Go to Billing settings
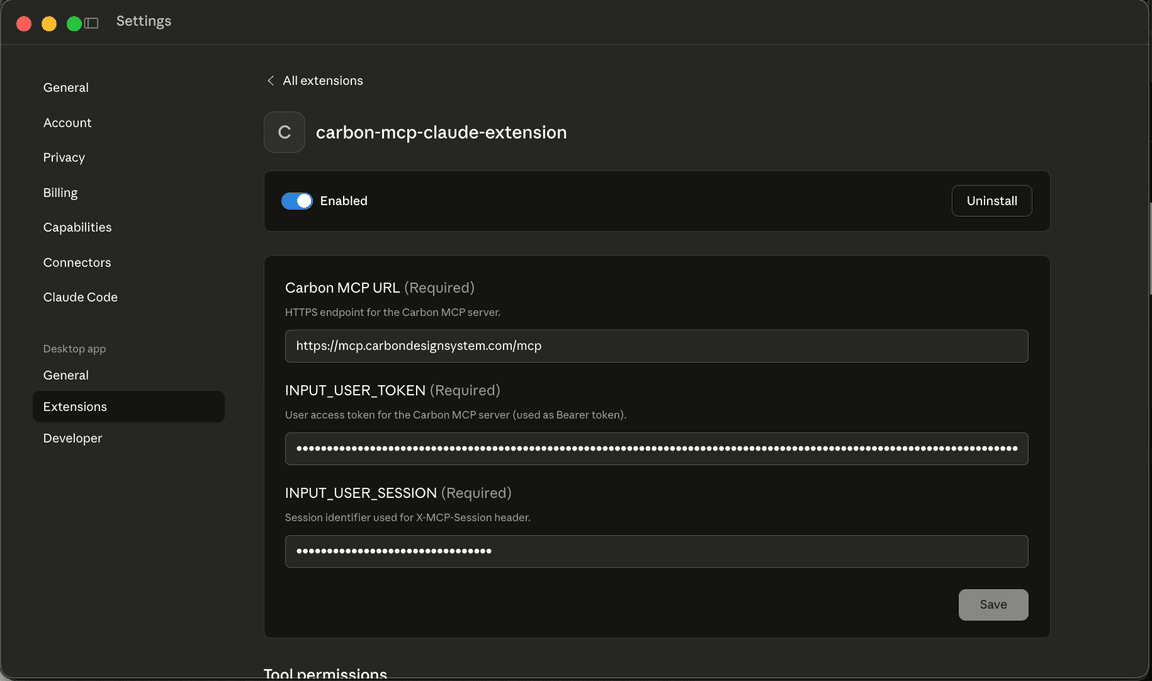Screen dimensions: 1152x681 [60, 192]
